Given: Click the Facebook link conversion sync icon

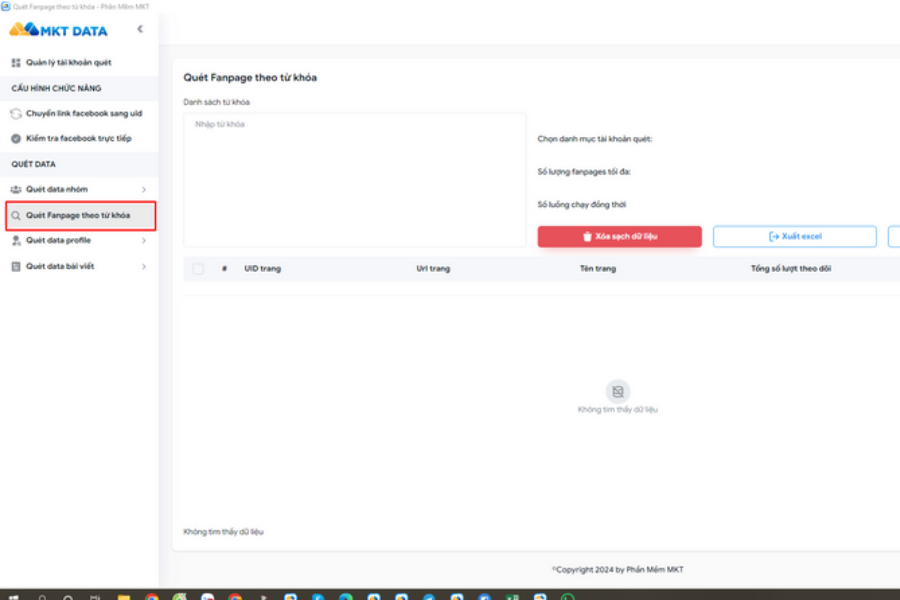Looking at the screenshot, I should (16, 114).
